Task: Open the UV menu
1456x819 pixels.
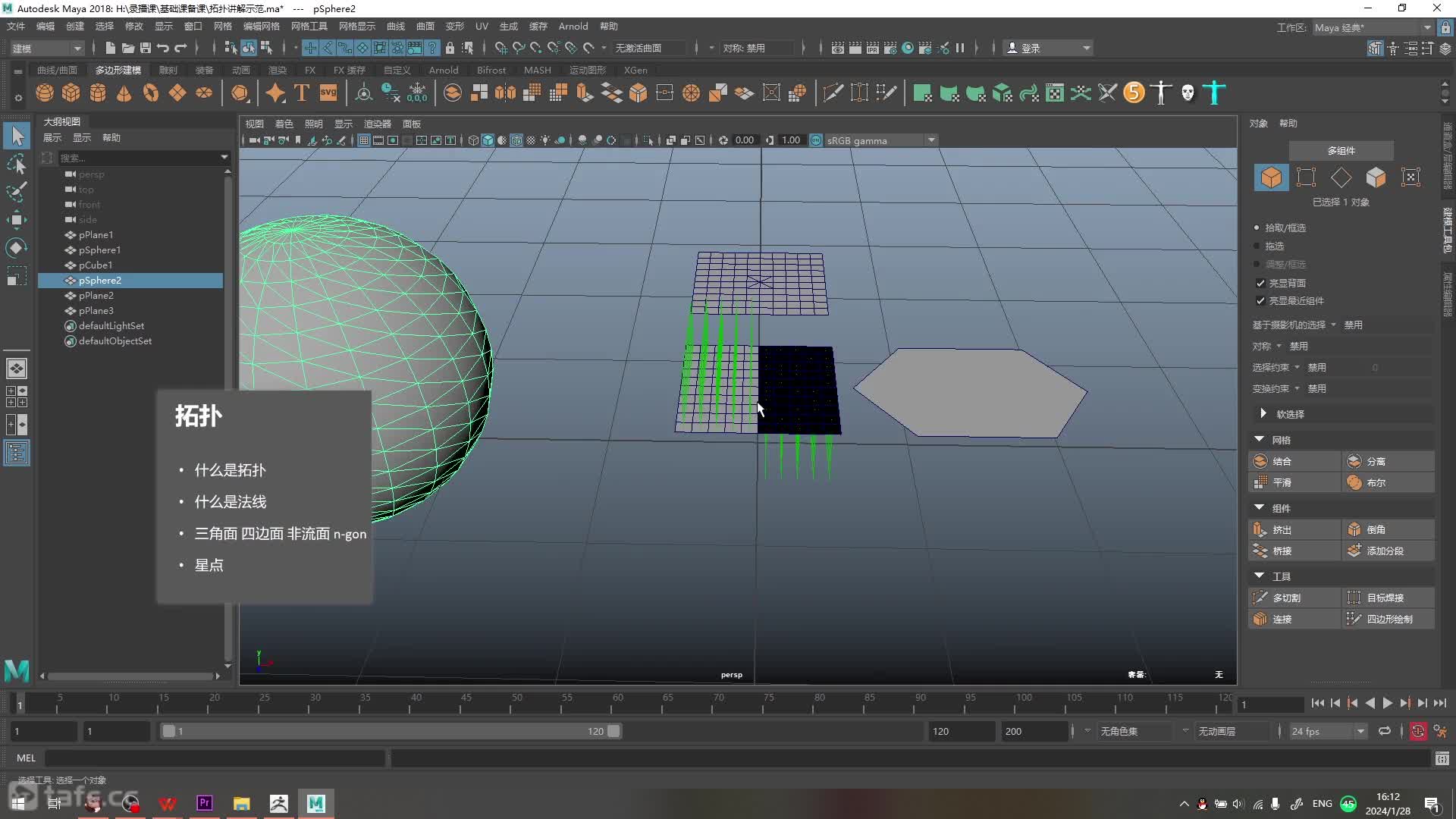Action: point(482,27)
